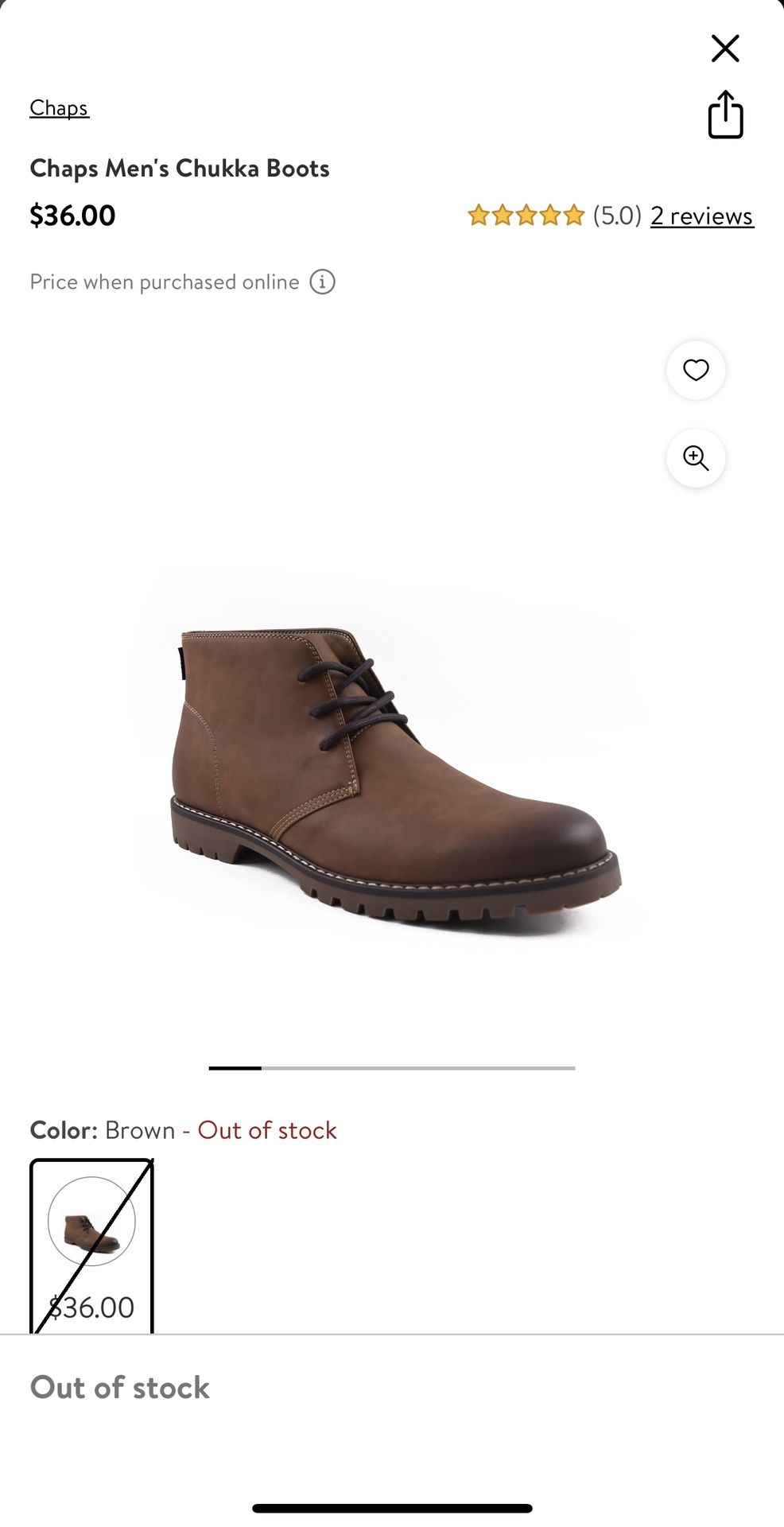Screen dimensions: 784x1527
Task: Open the 2 reviews link
Action: 702,216
